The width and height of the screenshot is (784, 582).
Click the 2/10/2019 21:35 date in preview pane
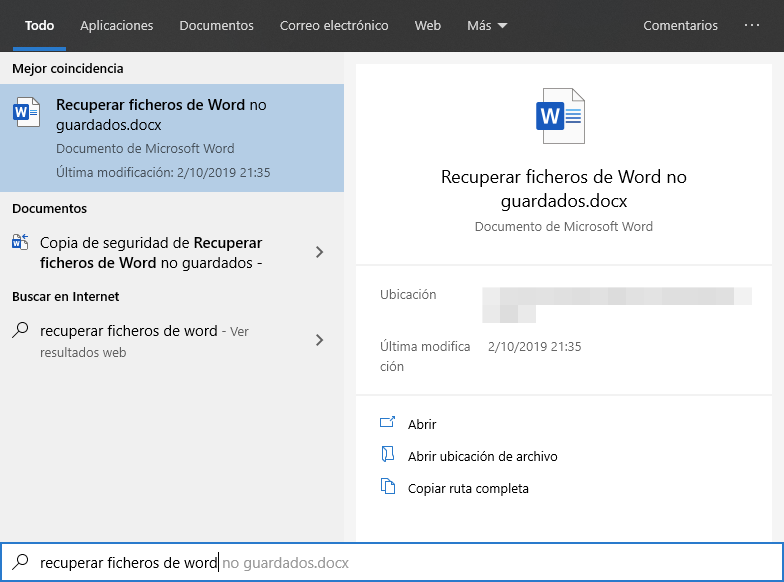point(534,346)
